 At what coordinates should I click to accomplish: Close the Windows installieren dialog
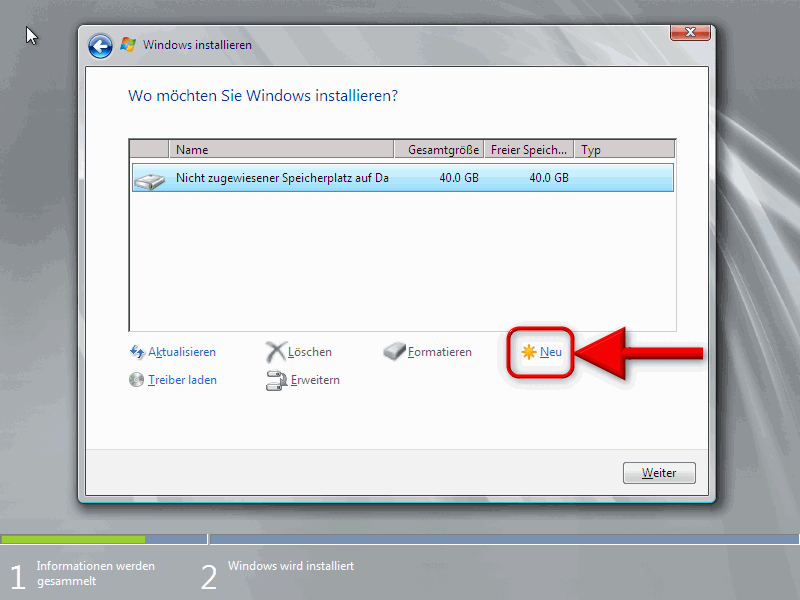pos(691,34)
